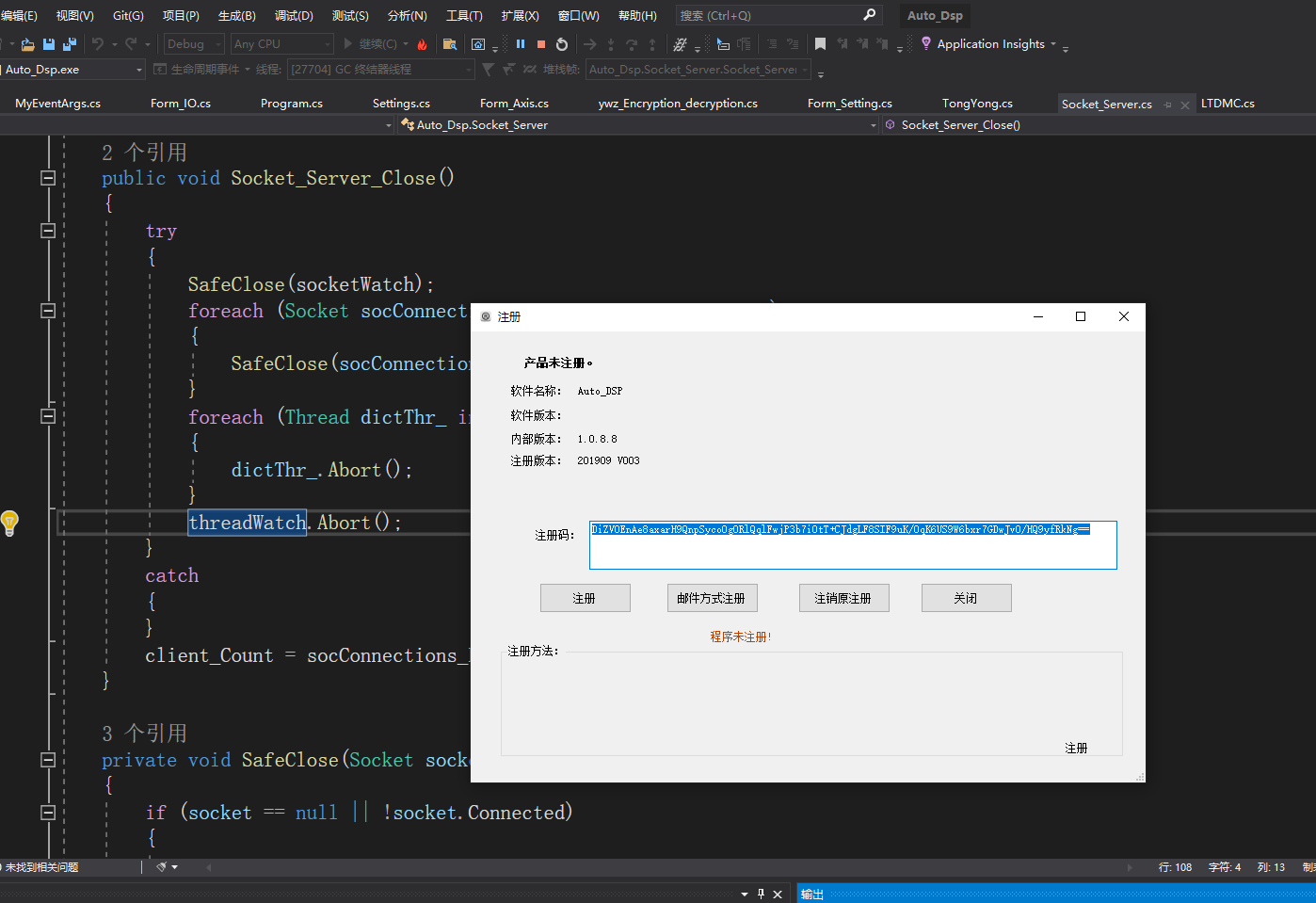The image size is (1316, 903).
Task: Switch to the Form_Setting.cs tab
Action: (849, 104)
